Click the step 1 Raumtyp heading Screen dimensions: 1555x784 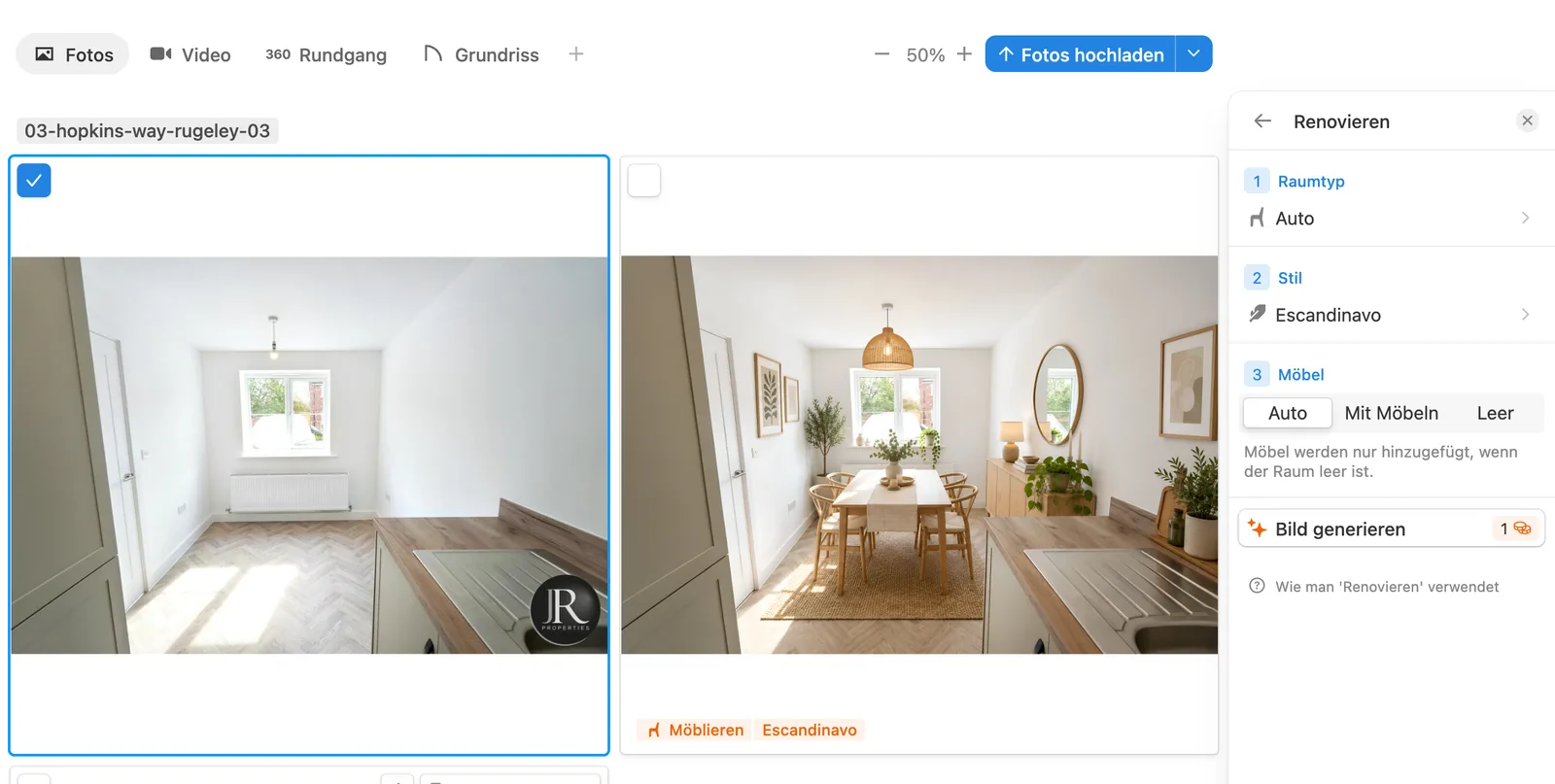tap(1311, 182)
